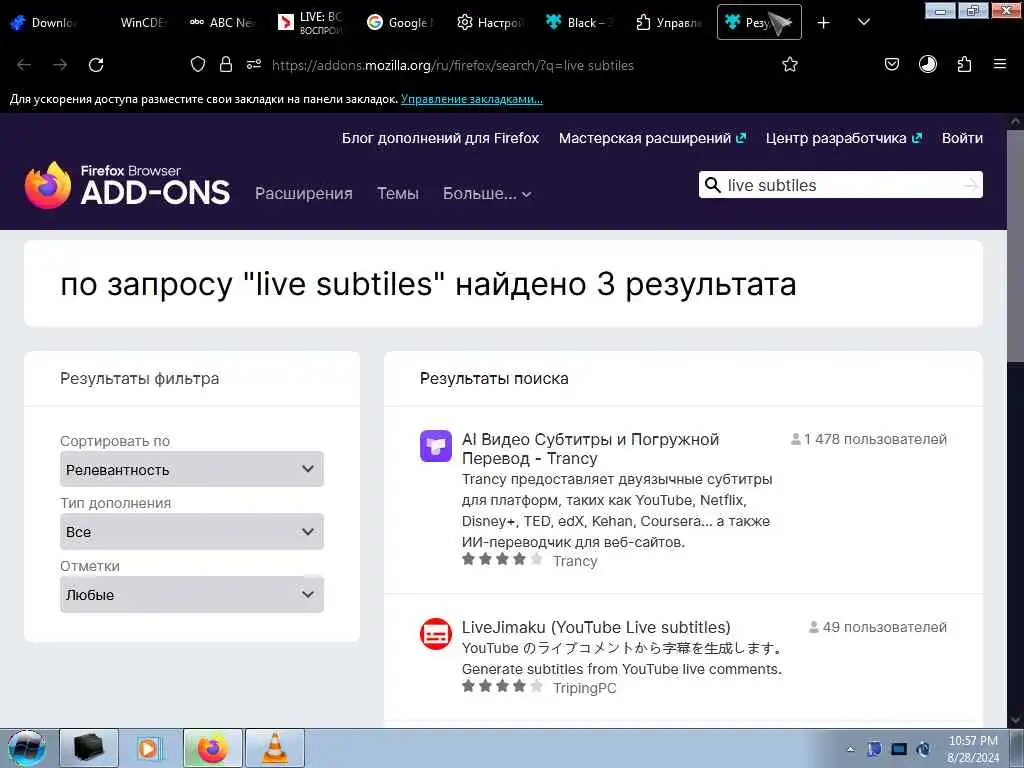Open the Управление закладками link
Viewport: 1024px width, 768px height.
pyautogui.click(x=472, y=99)
